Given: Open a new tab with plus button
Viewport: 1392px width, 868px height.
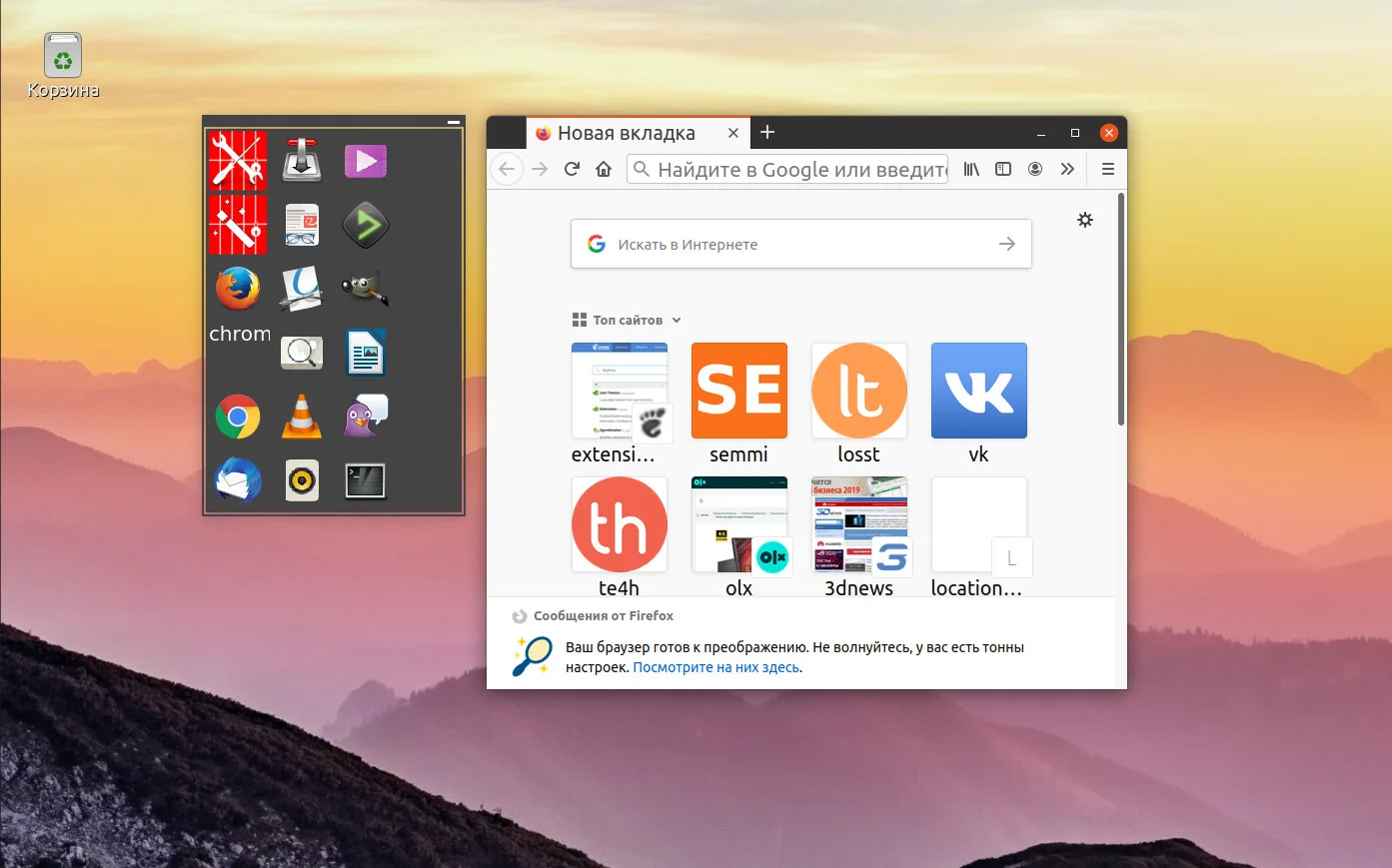Looking at the screenshot, I should coord(767,132).
